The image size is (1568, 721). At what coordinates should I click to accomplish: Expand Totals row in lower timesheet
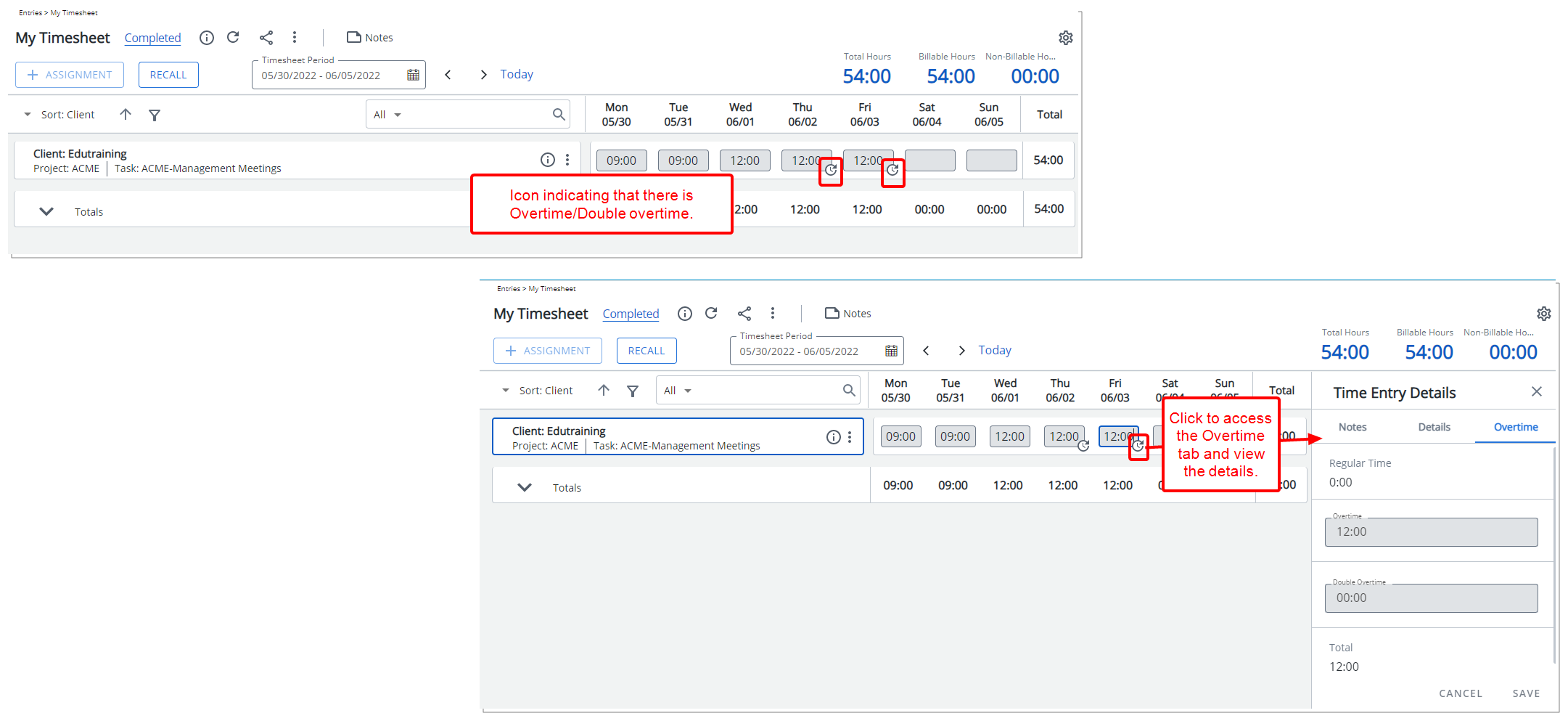click(525, 487)
